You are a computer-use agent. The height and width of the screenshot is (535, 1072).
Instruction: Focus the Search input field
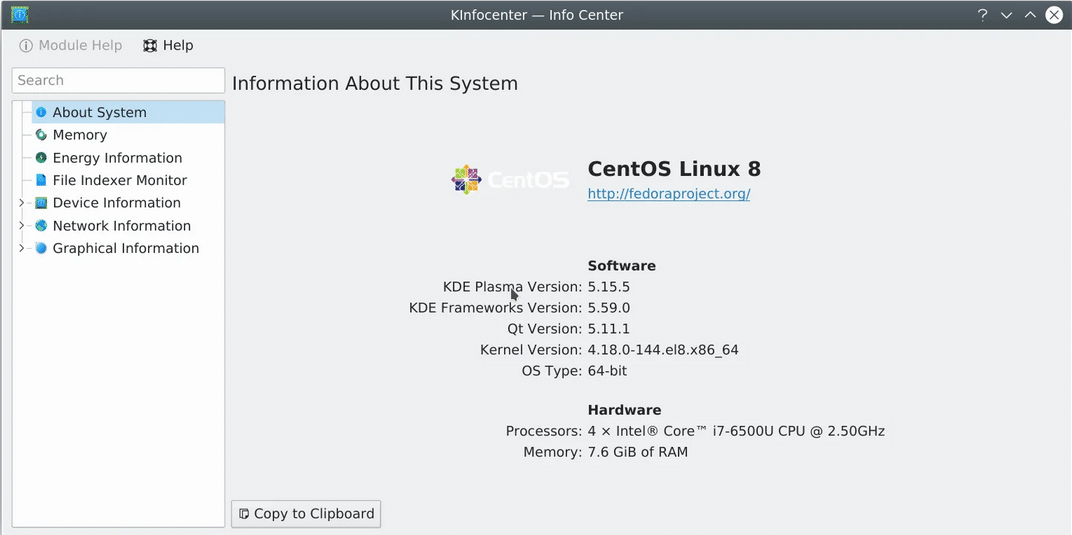pyautogui.click(x=118, y=80)
